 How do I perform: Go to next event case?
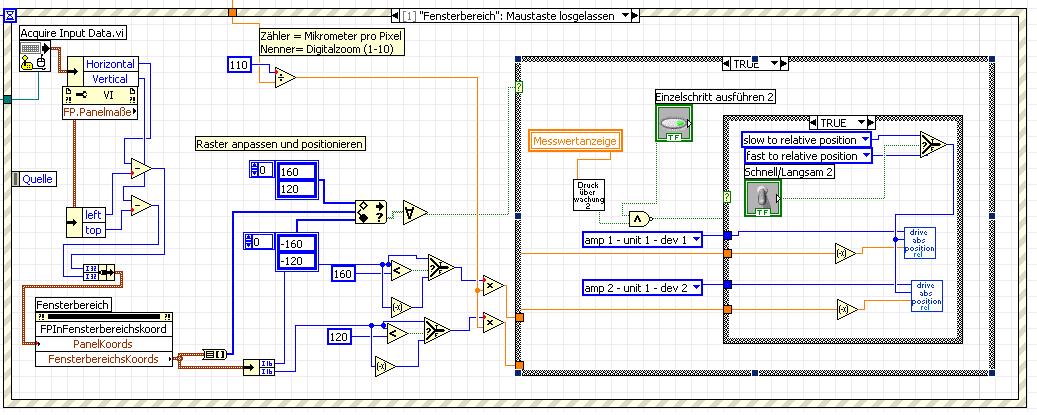point(636,16)
